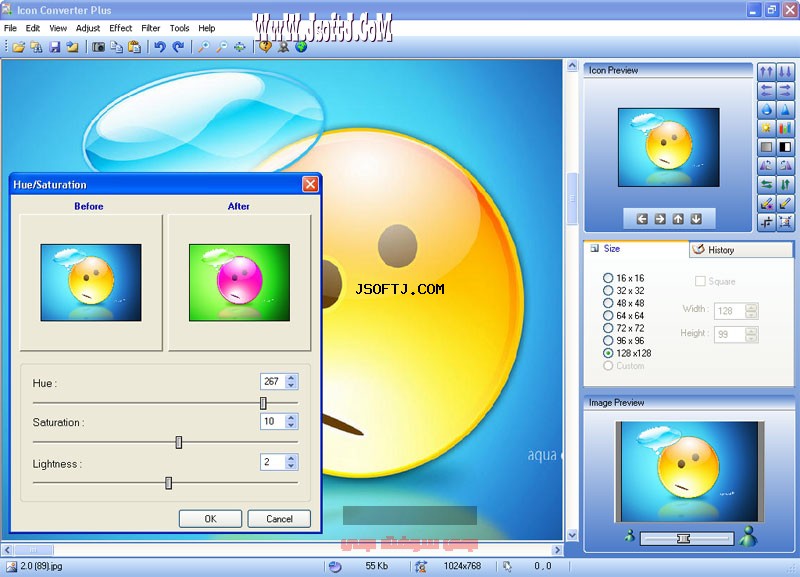
Task: Open the View menu
Action: 58,28
